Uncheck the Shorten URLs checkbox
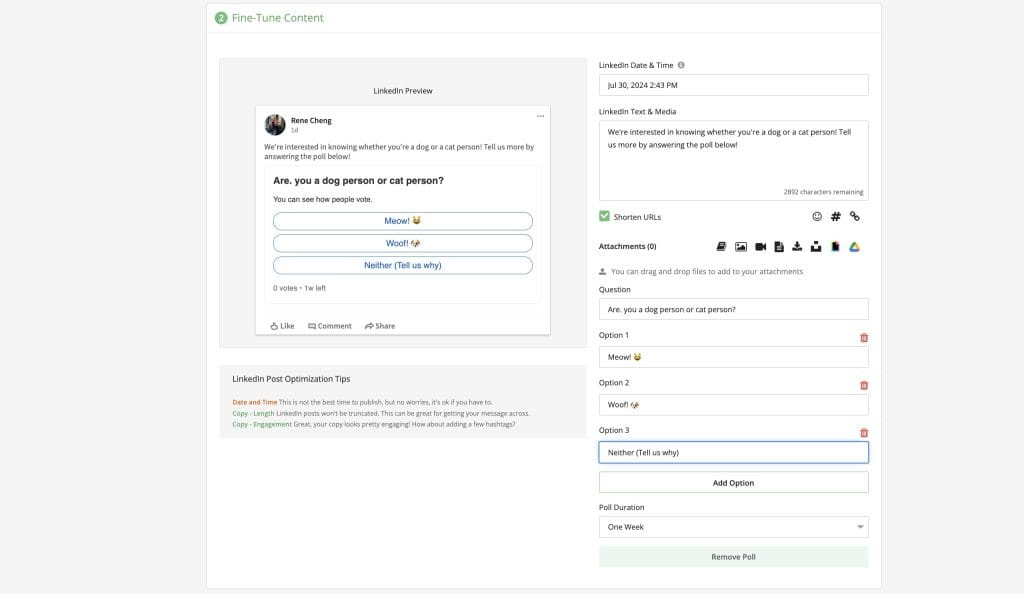Screen dimensions: 1024x594 [604, 216]
